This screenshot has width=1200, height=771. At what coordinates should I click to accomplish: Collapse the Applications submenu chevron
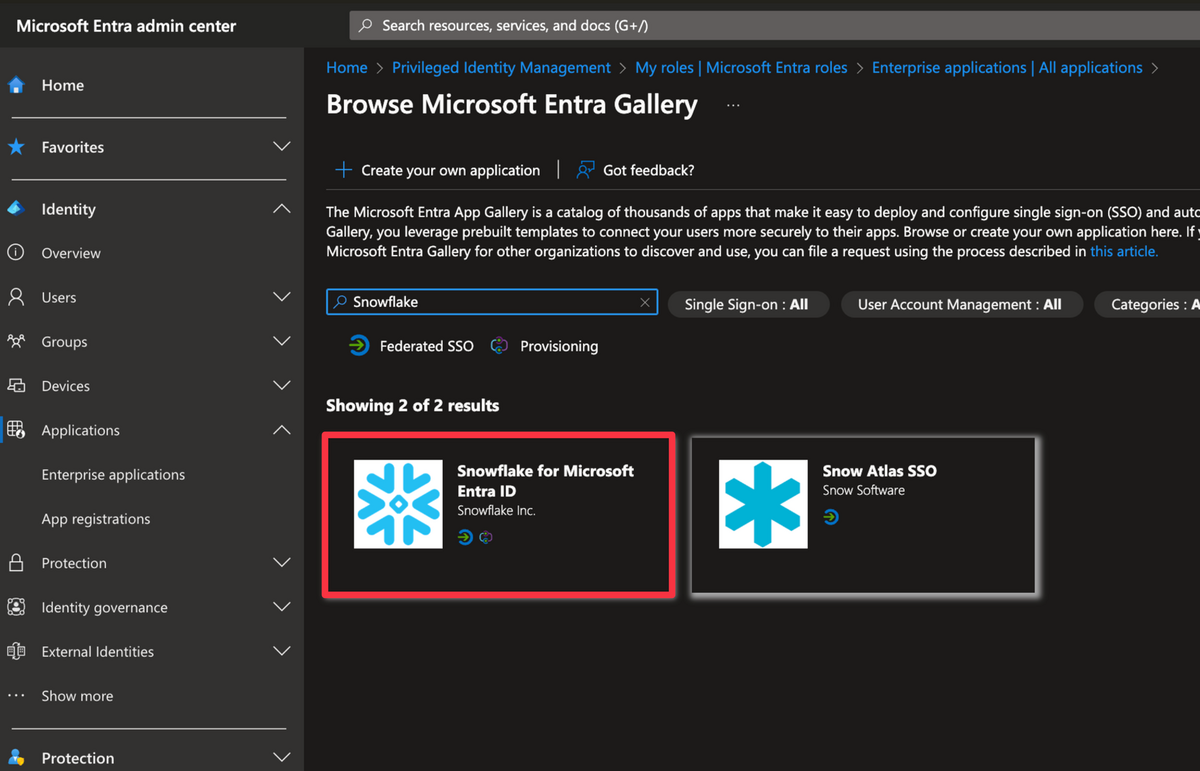(x=282, y=430)
